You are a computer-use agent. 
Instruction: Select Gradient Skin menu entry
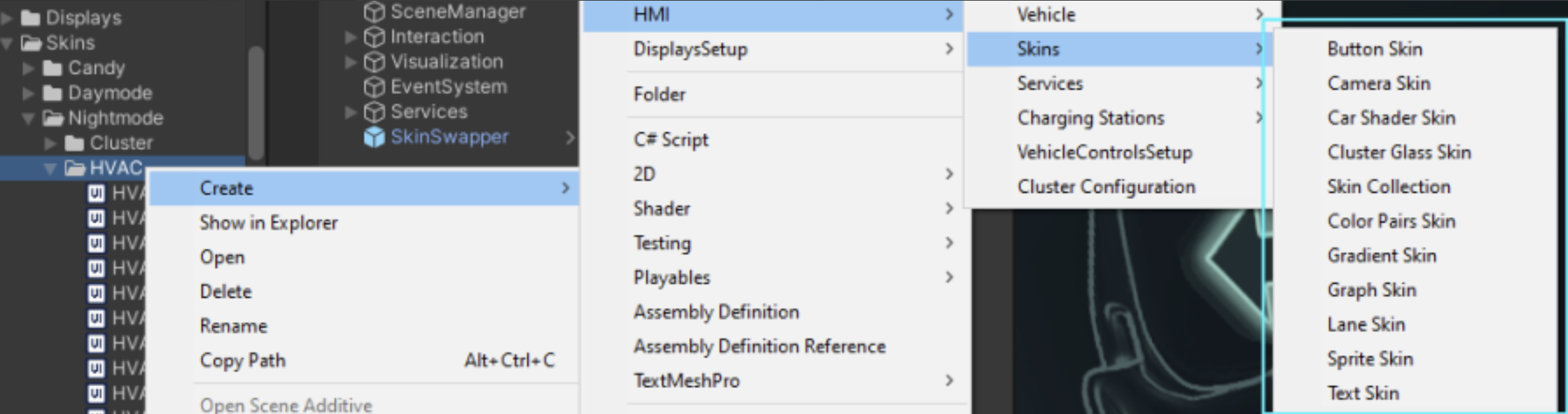[x=1381, y=256]
